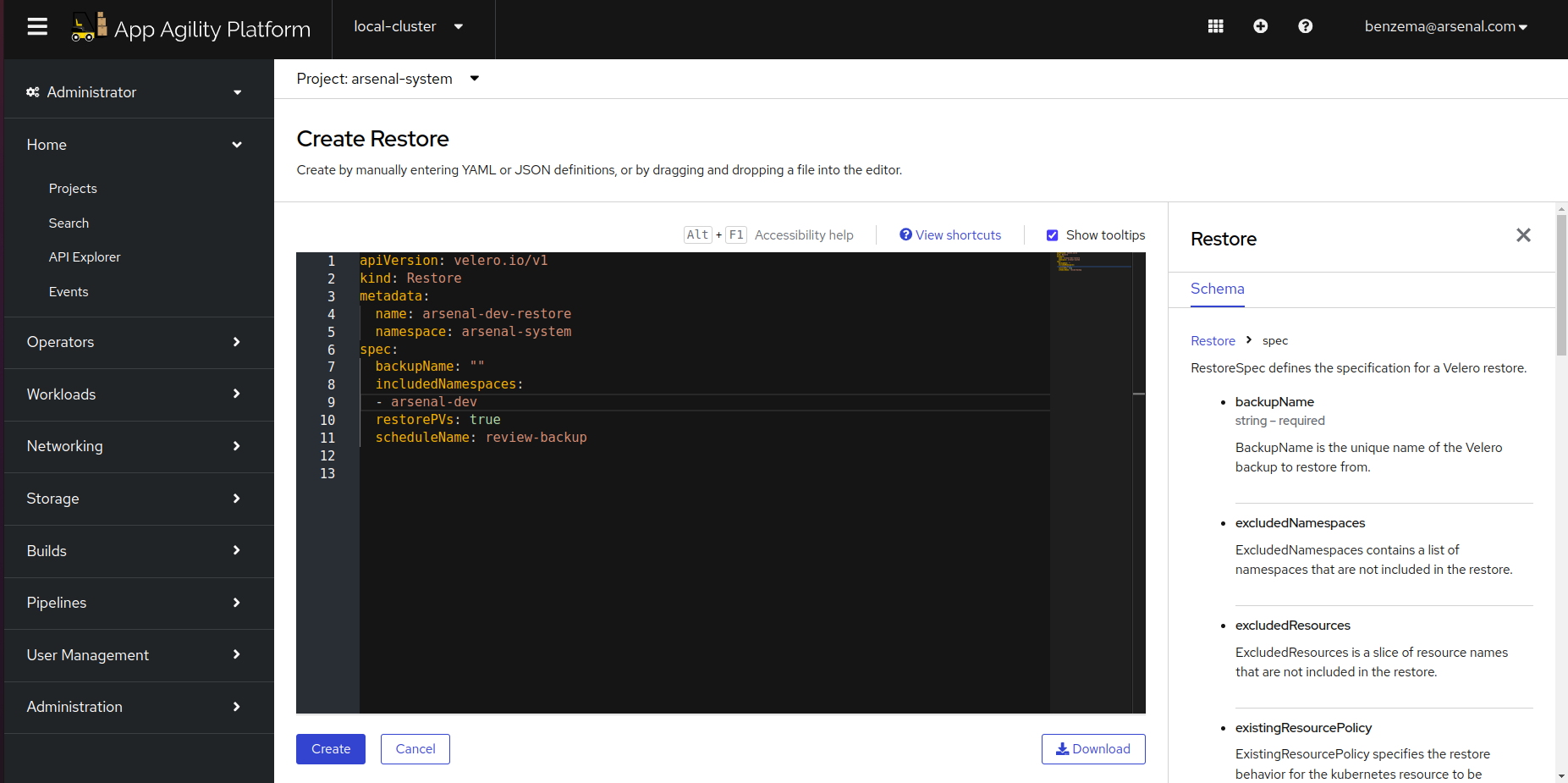Viewport: 1568px width, 783px height.
Task: Open the help question mark menu
Action: 1305,26
